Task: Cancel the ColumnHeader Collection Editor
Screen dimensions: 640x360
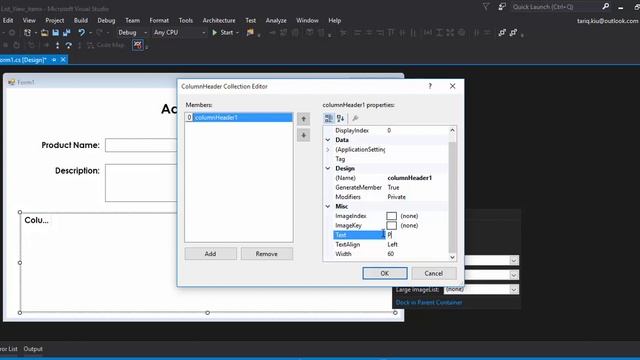Action: click(x=433, y=273)
